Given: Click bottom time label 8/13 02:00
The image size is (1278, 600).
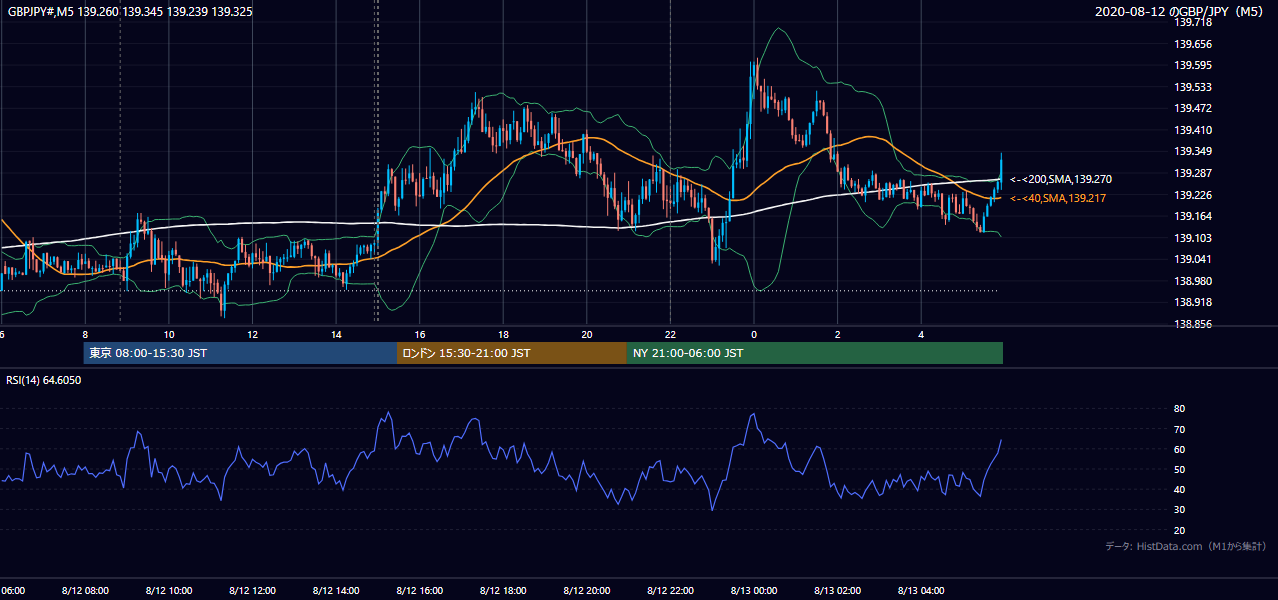Looking at the screenshot, I should [838, 591].
